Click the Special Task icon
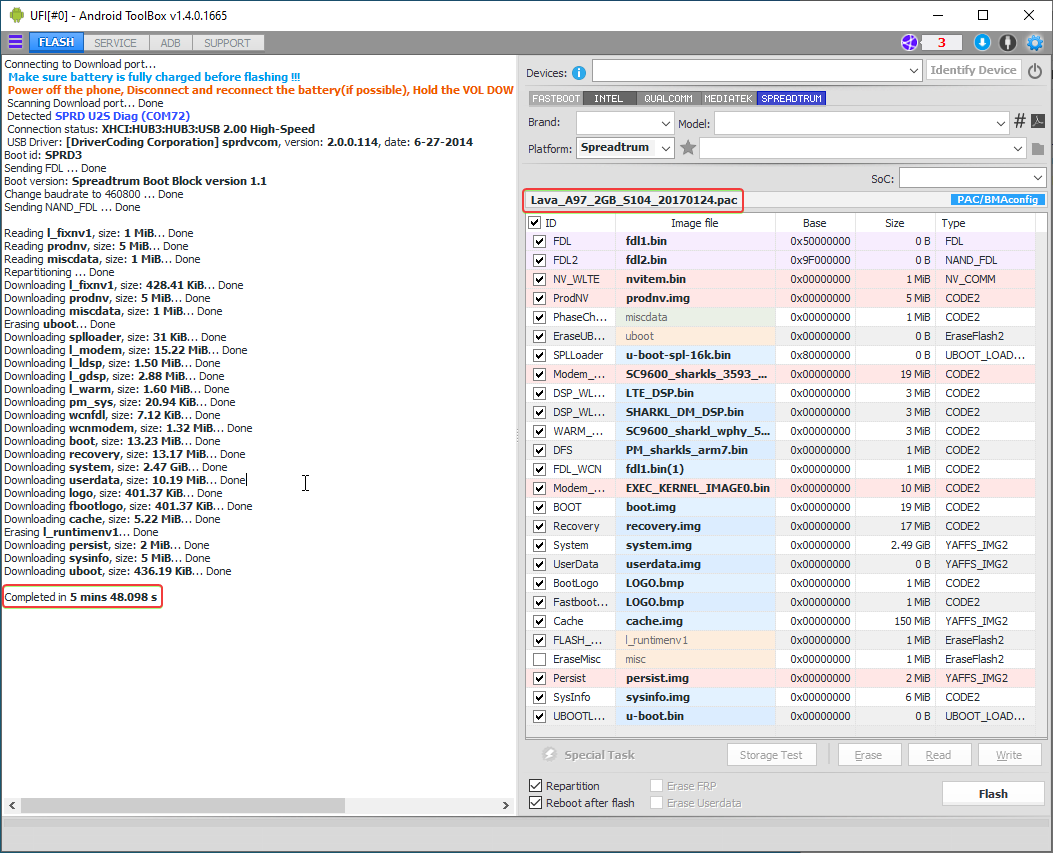This screenshot has height=853, width=1053. [x=549, y=754]
